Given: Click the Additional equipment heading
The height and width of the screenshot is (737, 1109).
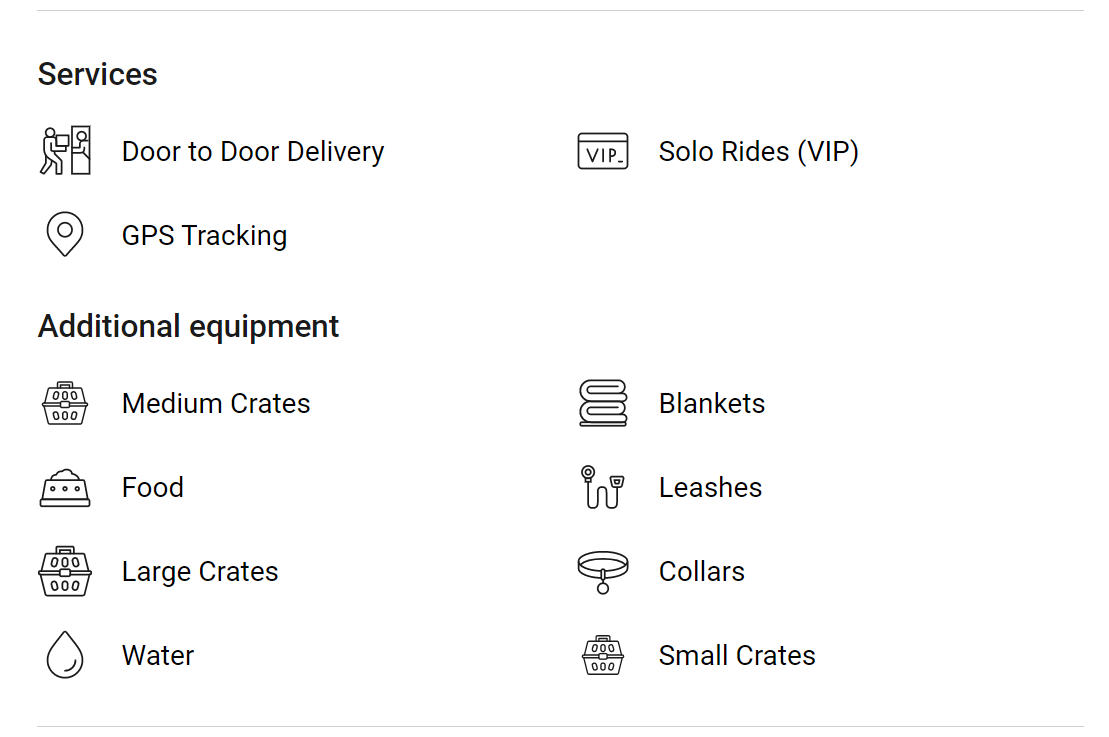Looking at the screenshot, I should pyautogui.click(x=188, y=327).
